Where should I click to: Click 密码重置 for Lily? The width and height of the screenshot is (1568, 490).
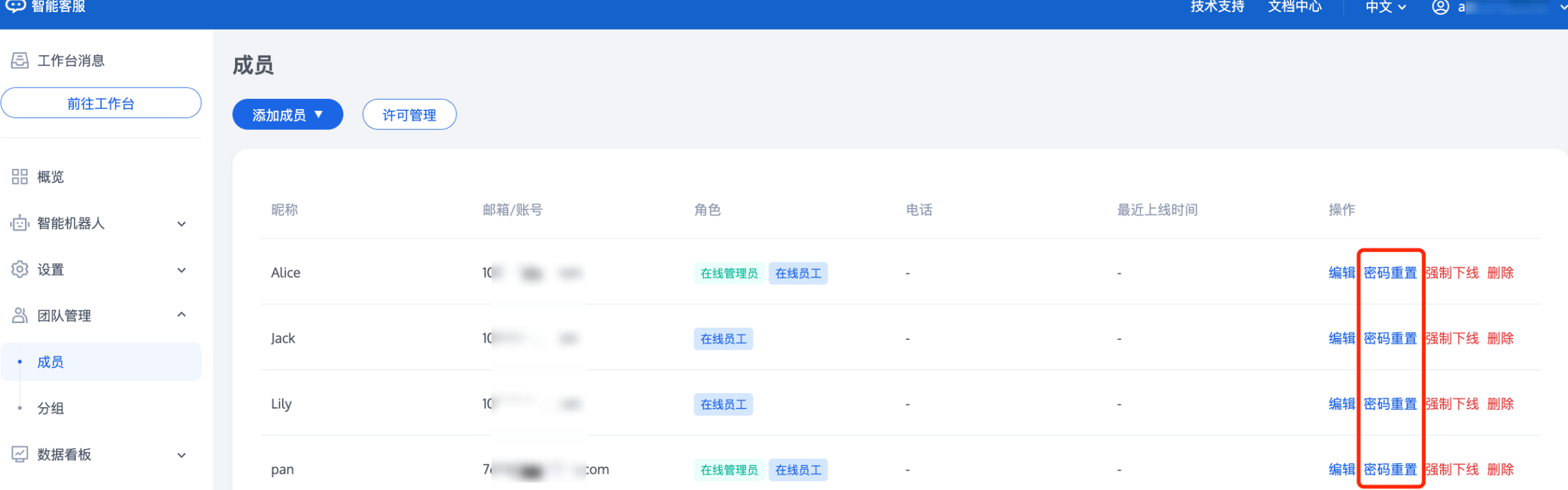[1390, 404]
